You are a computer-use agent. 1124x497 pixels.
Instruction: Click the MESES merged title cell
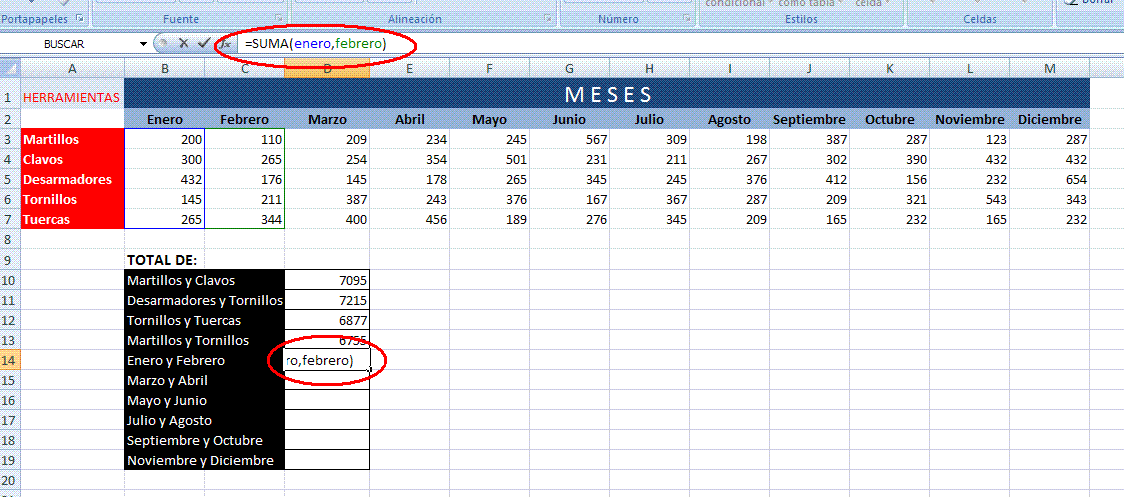point(607,96)
